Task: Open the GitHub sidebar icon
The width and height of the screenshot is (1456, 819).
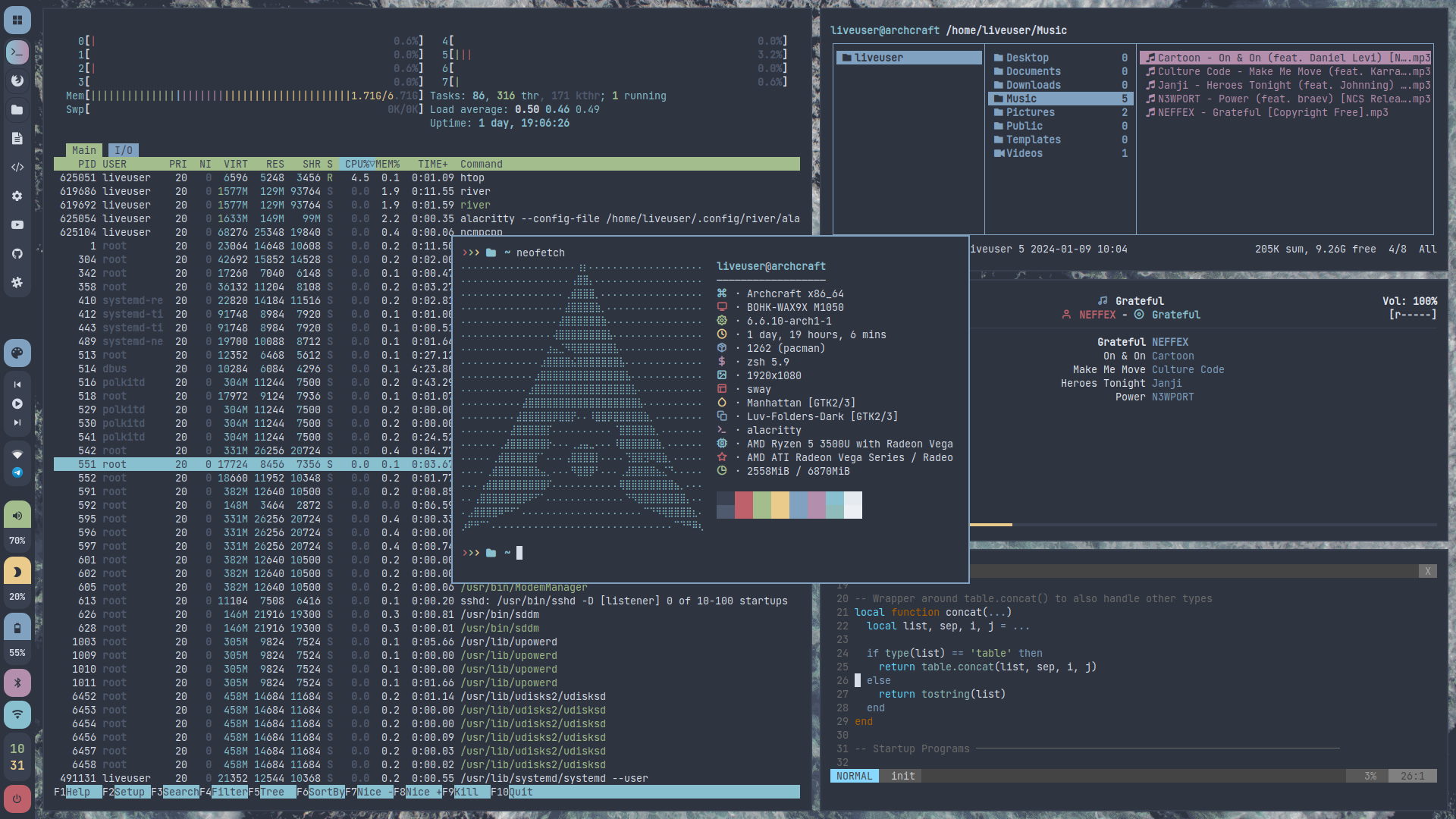Action: (x=17, y=253)
